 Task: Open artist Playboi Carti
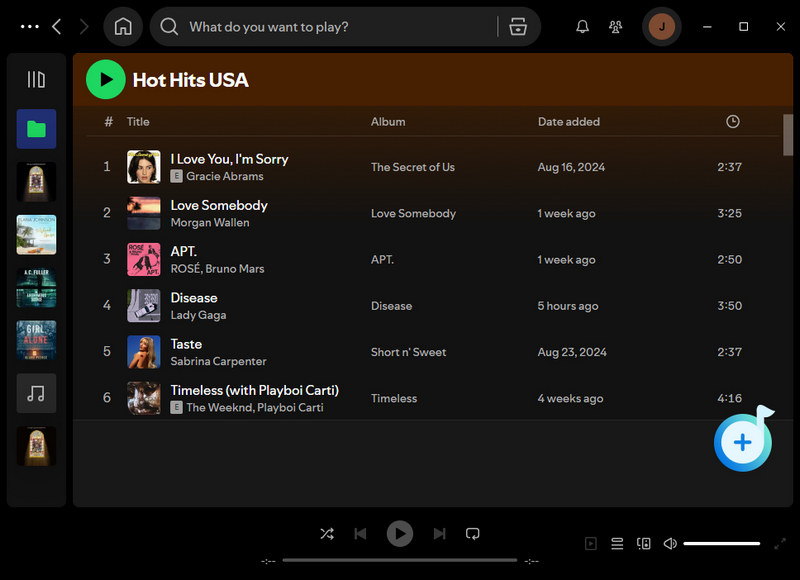click(x=290, y=408)
